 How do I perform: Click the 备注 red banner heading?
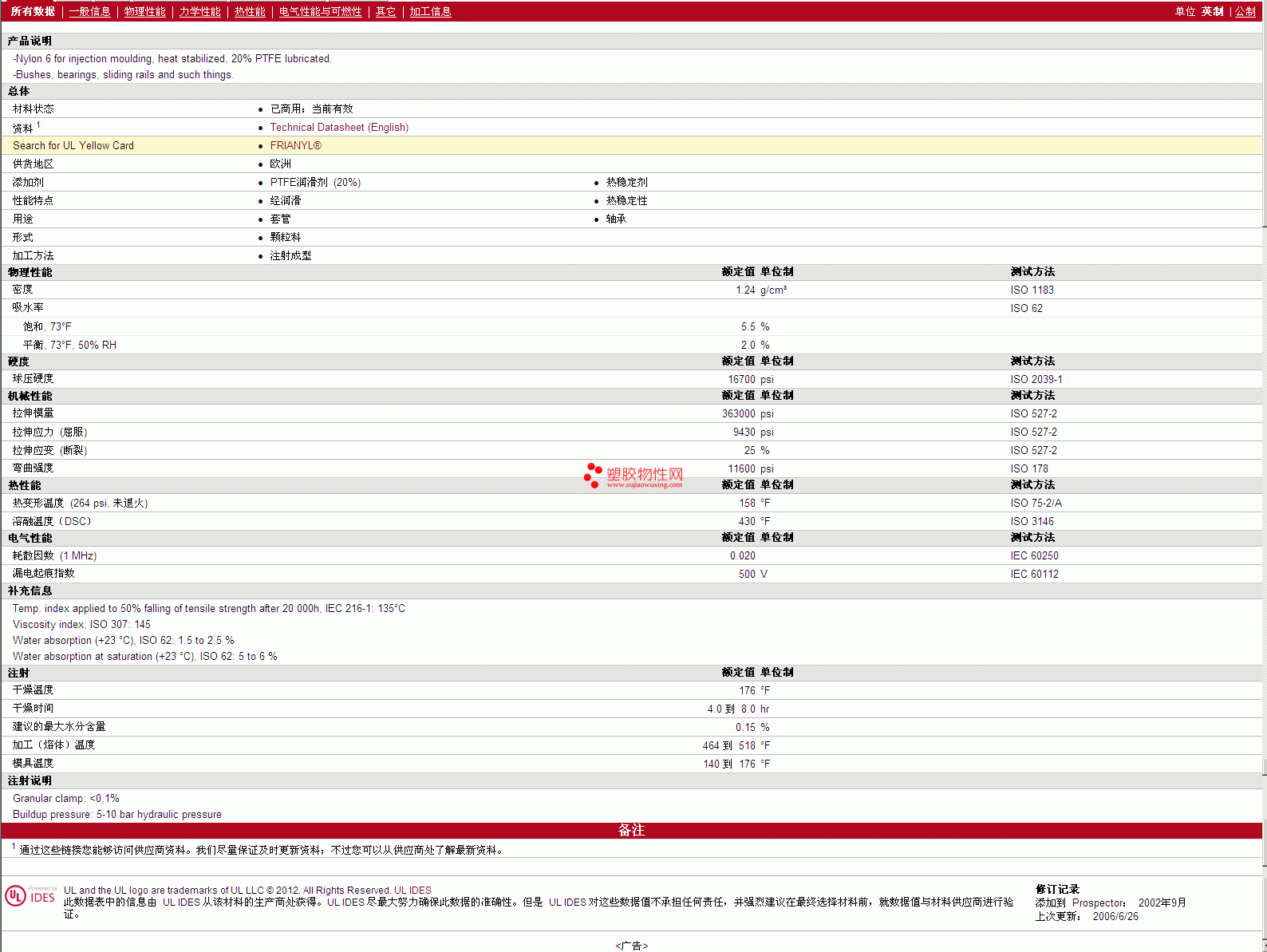(631, 831)
